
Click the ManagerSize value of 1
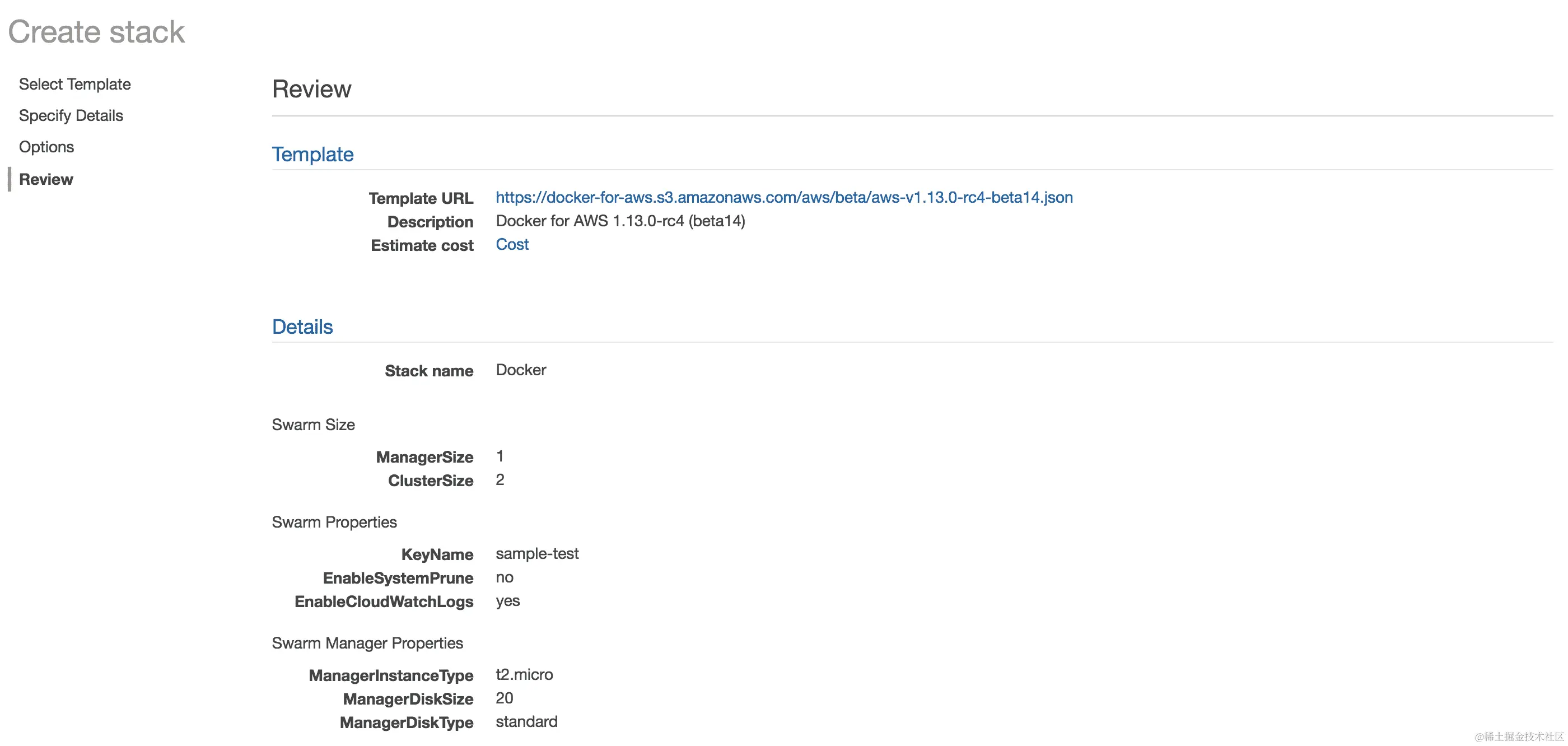point(500,456)
